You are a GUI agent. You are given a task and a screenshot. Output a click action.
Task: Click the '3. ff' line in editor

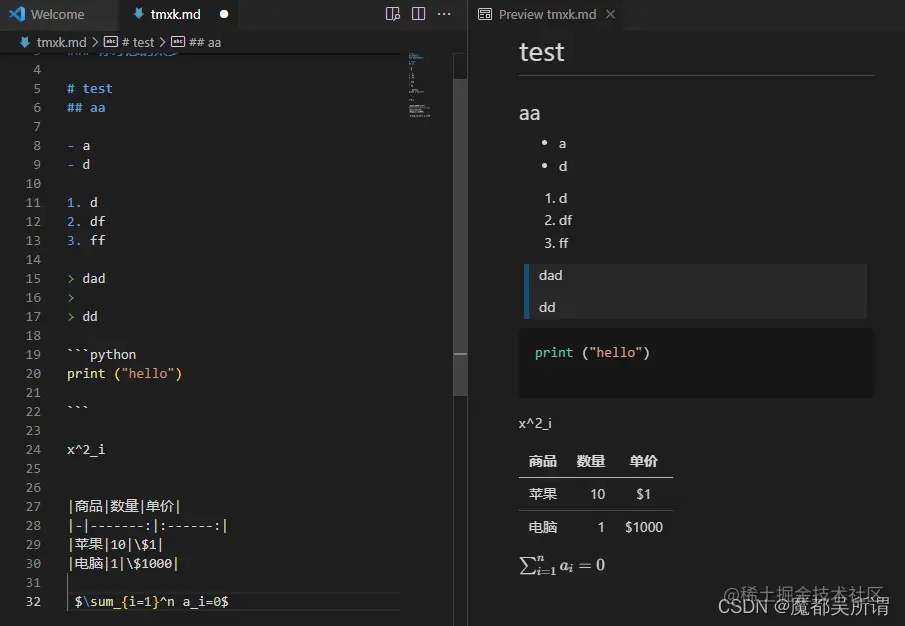coord(86,241)
